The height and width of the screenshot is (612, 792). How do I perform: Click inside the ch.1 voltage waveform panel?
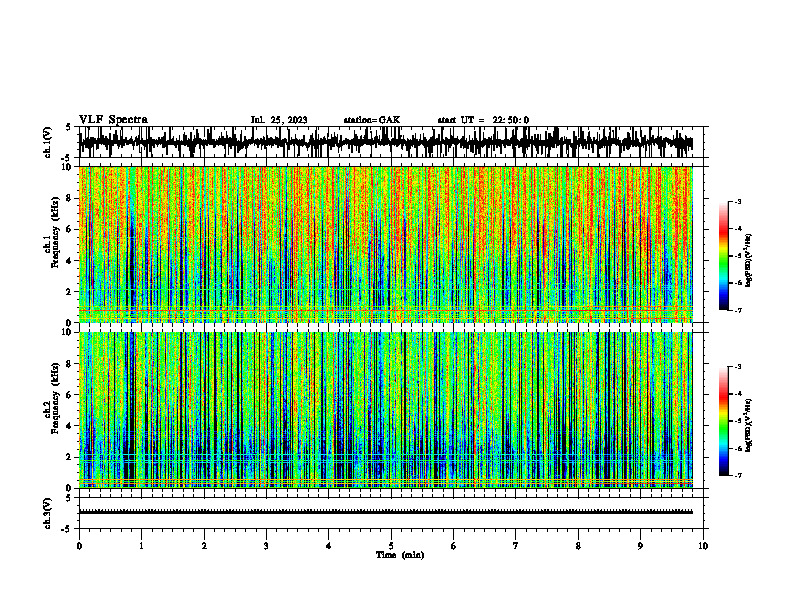point(393,142)
